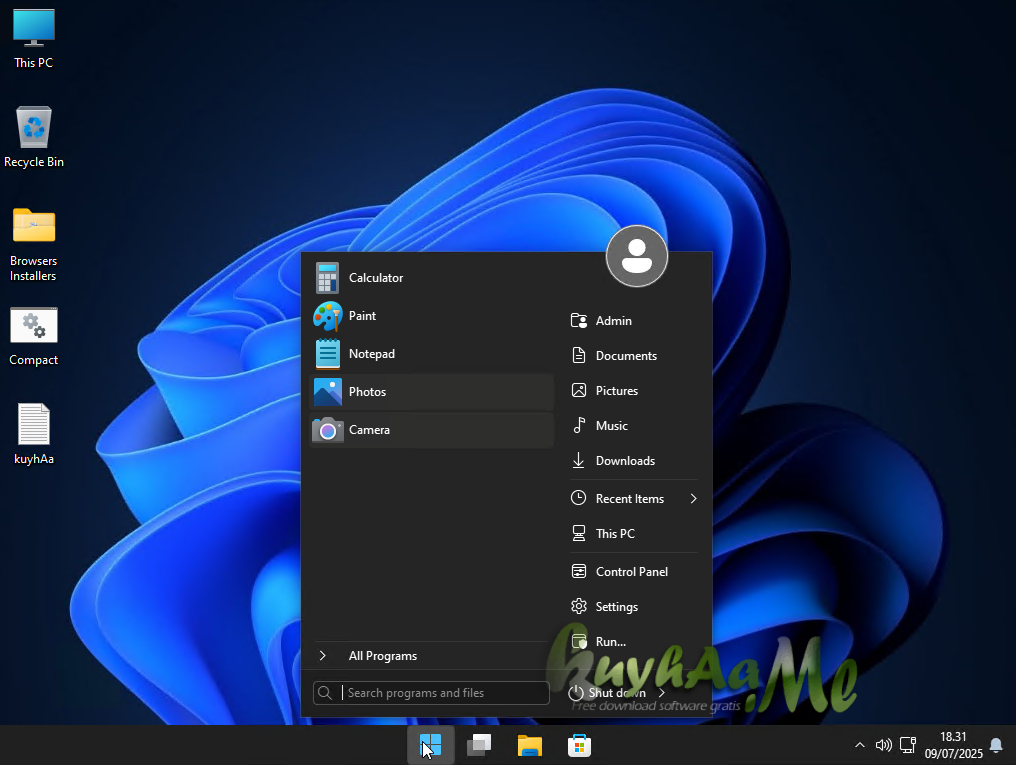Launch Paint from the pinned list
Viewport: 1016px width, 765px height.
pyautogui.click(x=431, y=316)
